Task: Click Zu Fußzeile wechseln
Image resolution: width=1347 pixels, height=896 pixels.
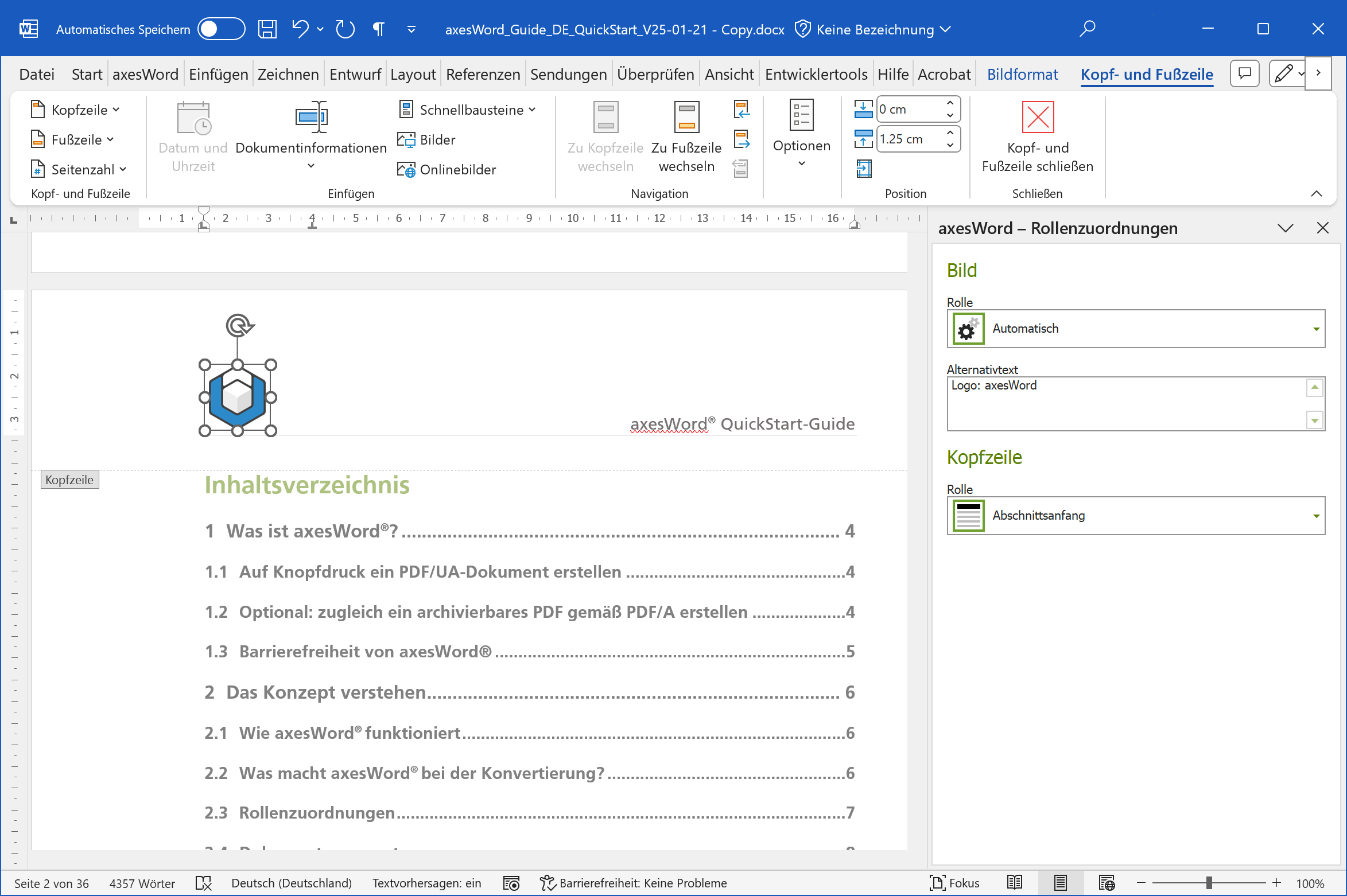Action: (x=686, y=137)
